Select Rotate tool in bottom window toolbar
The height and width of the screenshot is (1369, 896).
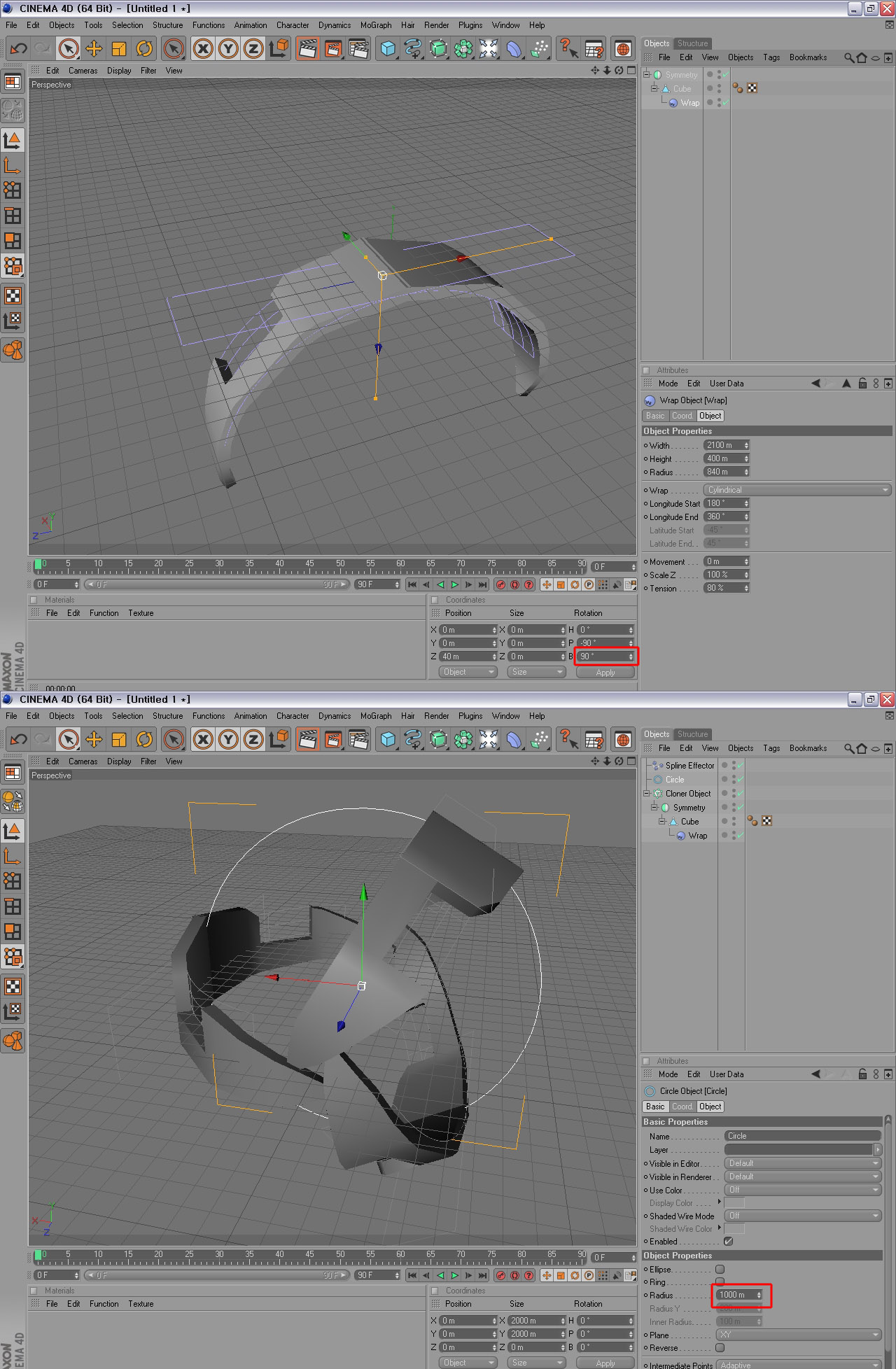tap(144, 739)
